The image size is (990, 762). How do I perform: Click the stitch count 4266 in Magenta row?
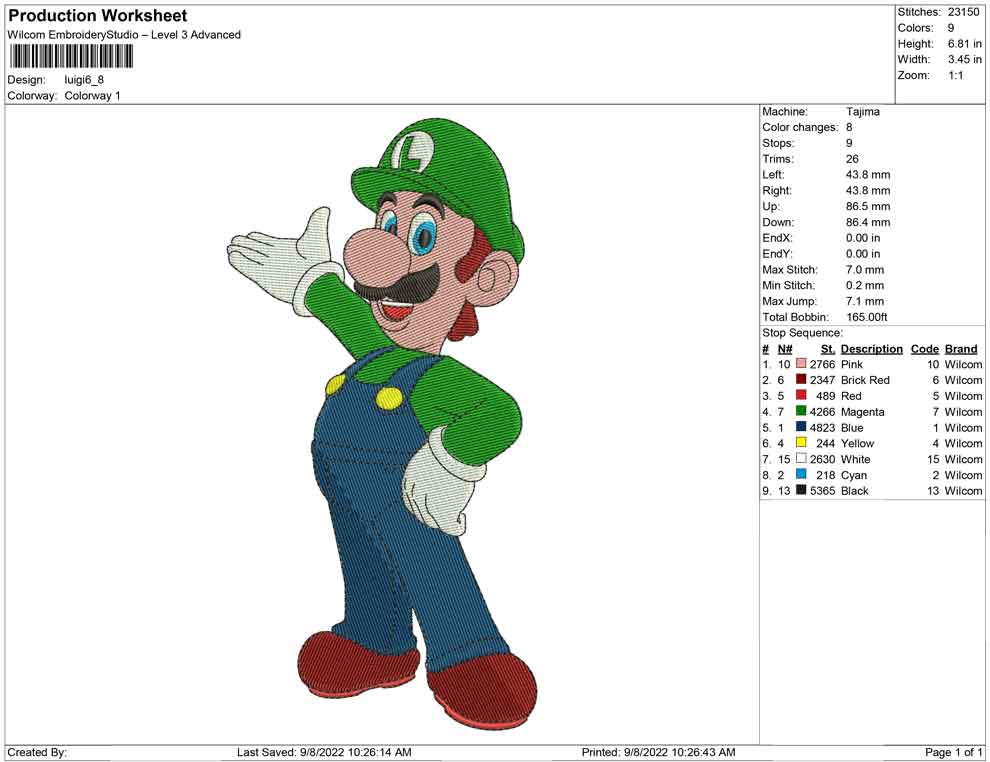[823, 412]
